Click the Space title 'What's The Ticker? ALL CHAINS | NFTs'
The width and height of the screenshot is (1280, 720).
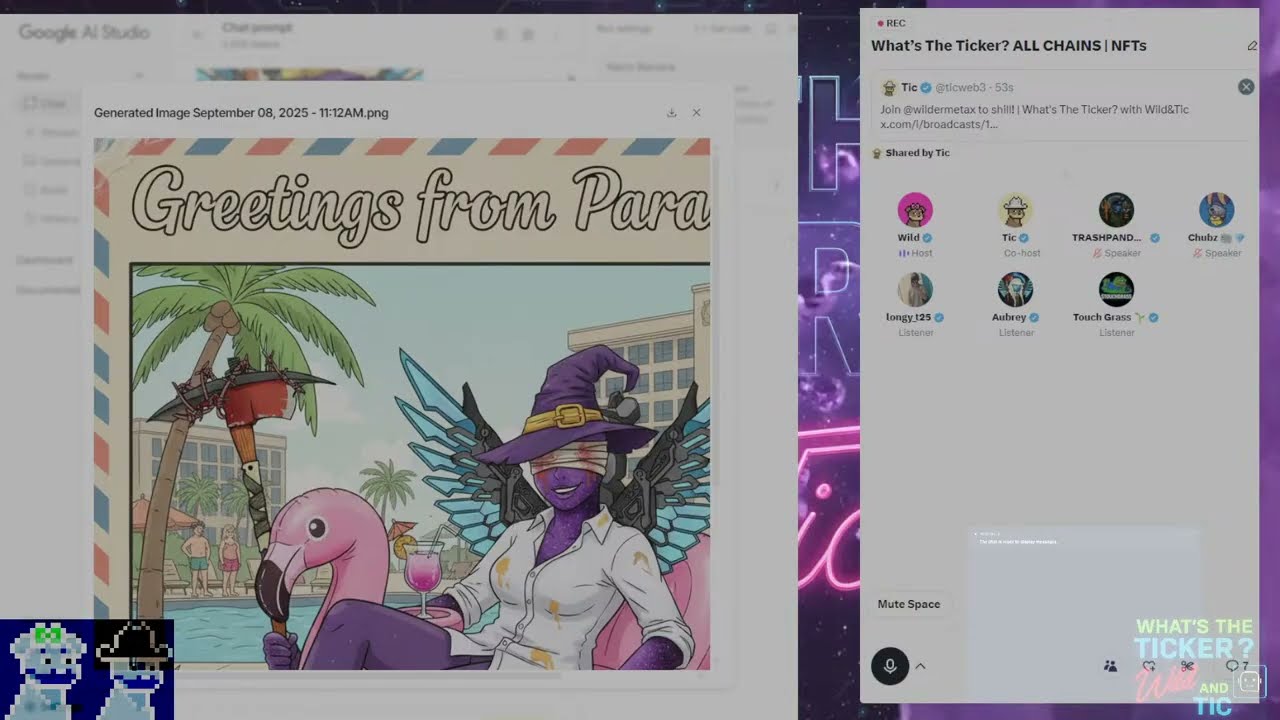1009,46
